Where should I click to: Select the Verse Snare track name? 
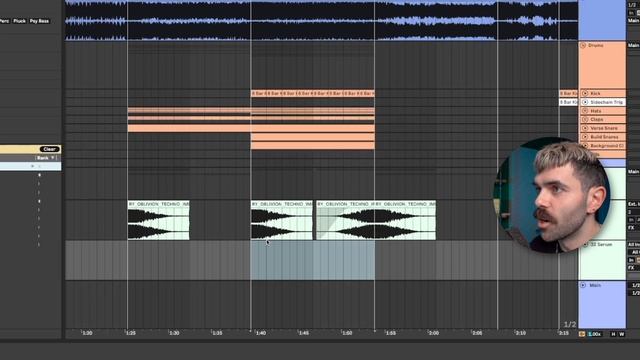(x=604, y=128)
